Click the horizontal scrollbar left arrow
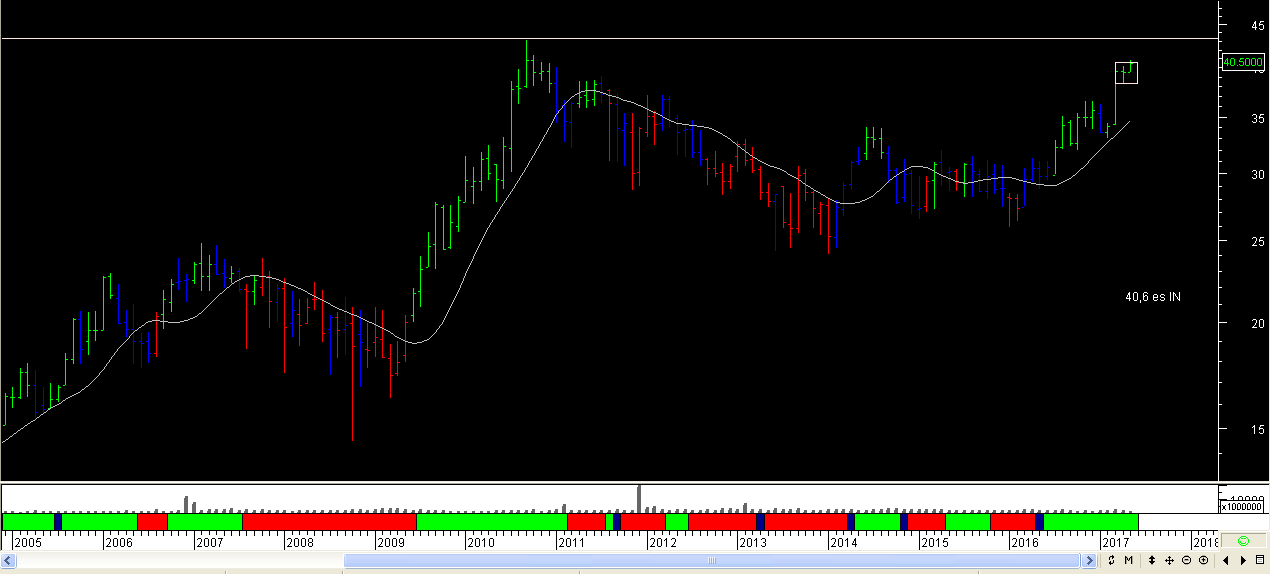 click(9, 561)
